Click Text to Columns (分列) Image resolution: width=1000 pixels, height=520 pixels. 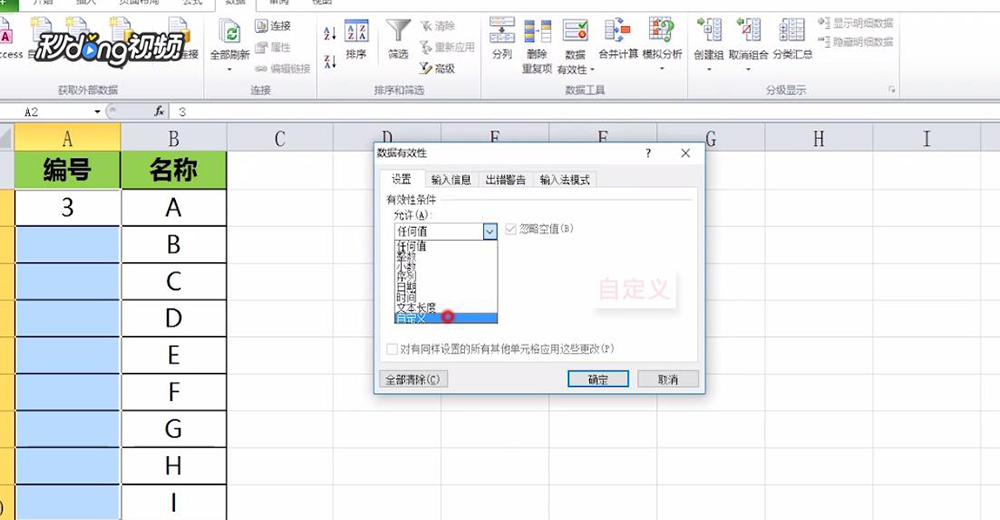click(502, 38)
